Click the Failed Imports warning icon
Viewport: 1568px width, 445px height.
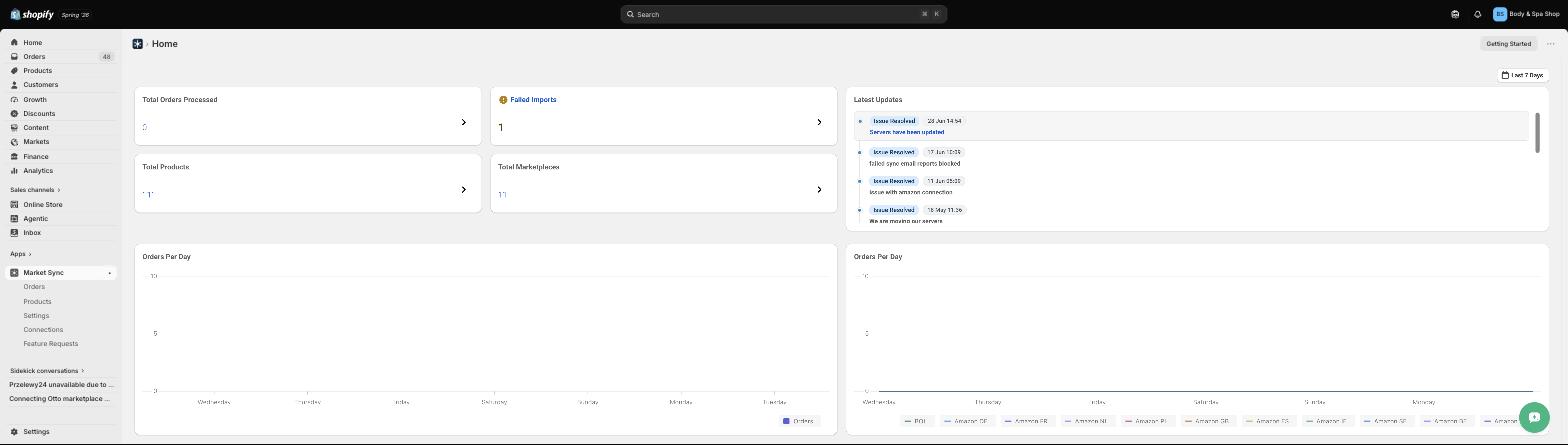(x=503, y=100)
